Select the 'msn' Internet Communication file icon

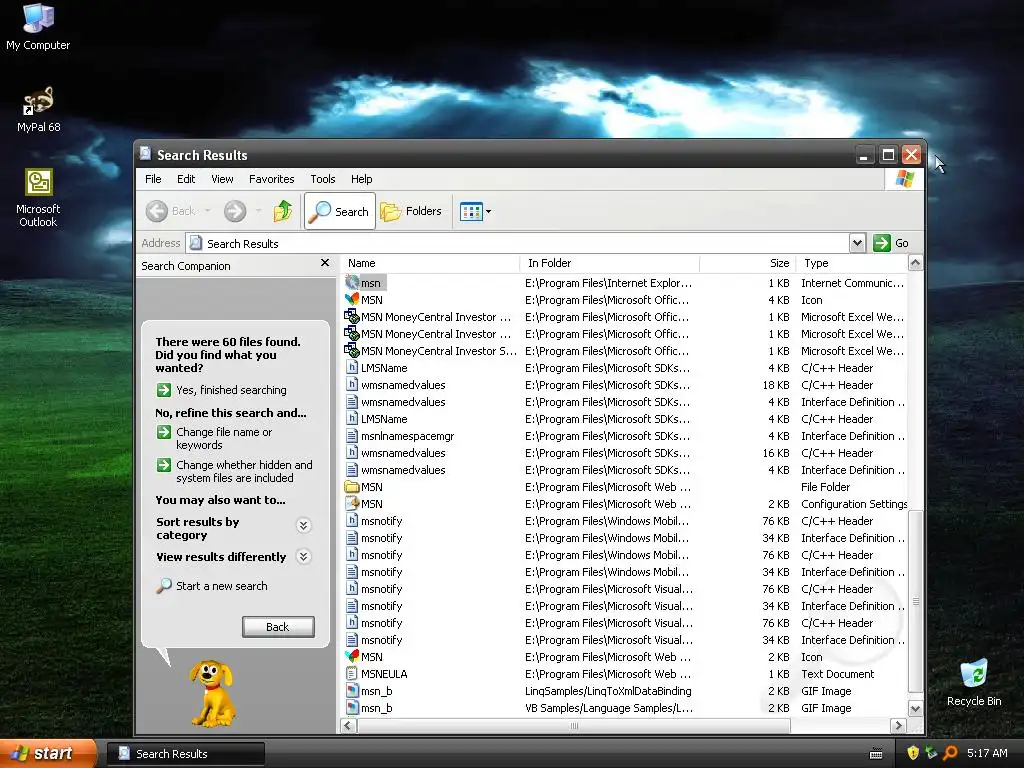pyautogui.click(x=351, y=282)
